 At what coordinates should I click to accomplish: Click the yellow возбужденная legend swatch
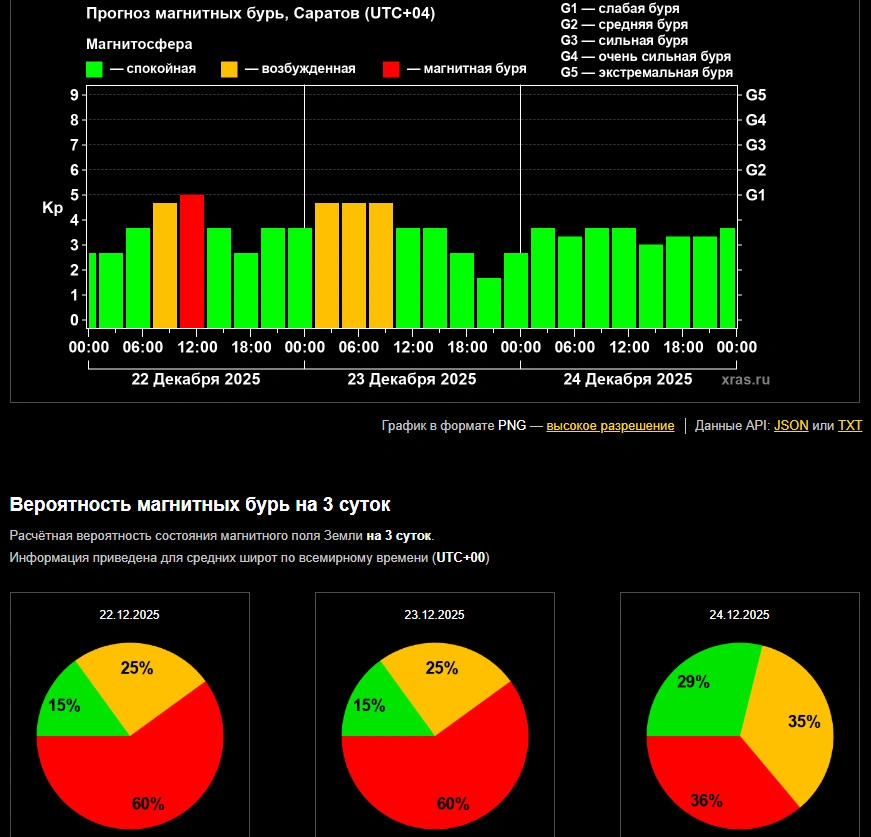click(229, 69)
